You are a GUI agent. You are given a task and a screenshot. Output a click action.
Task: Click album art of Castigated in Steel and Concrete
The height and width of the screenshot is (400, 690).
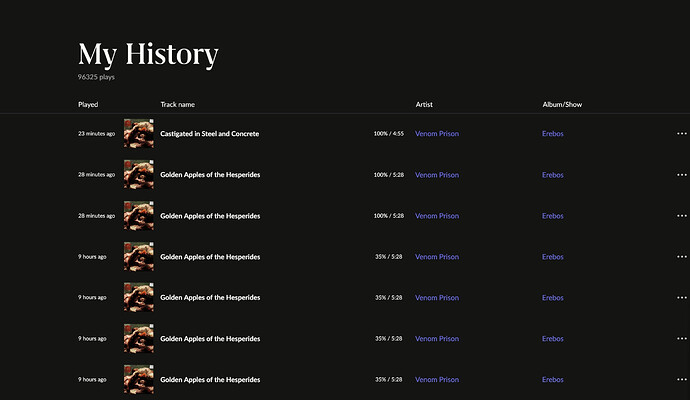pos(139,133)
